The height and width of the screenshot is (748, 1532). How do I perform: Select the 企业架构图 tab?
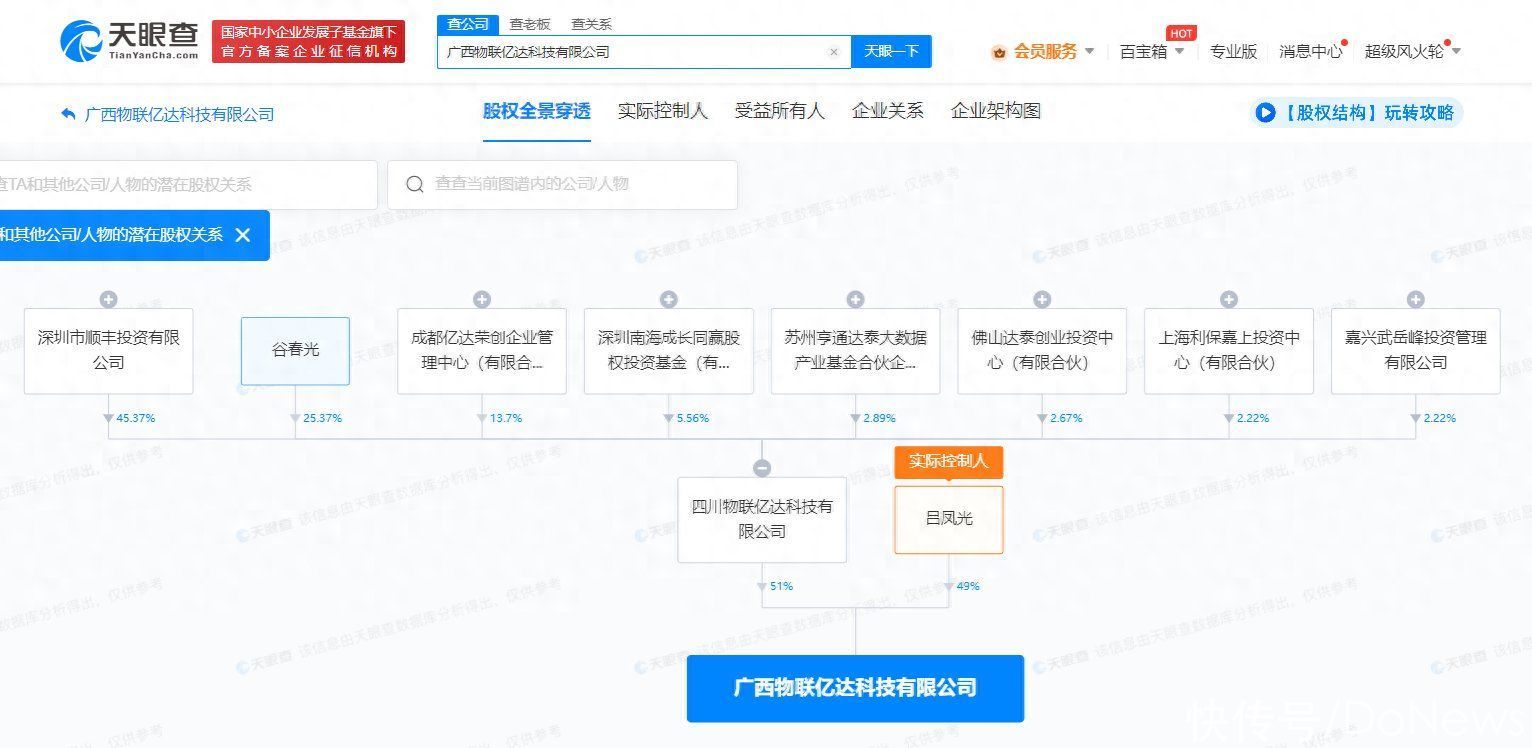point(996,111)
